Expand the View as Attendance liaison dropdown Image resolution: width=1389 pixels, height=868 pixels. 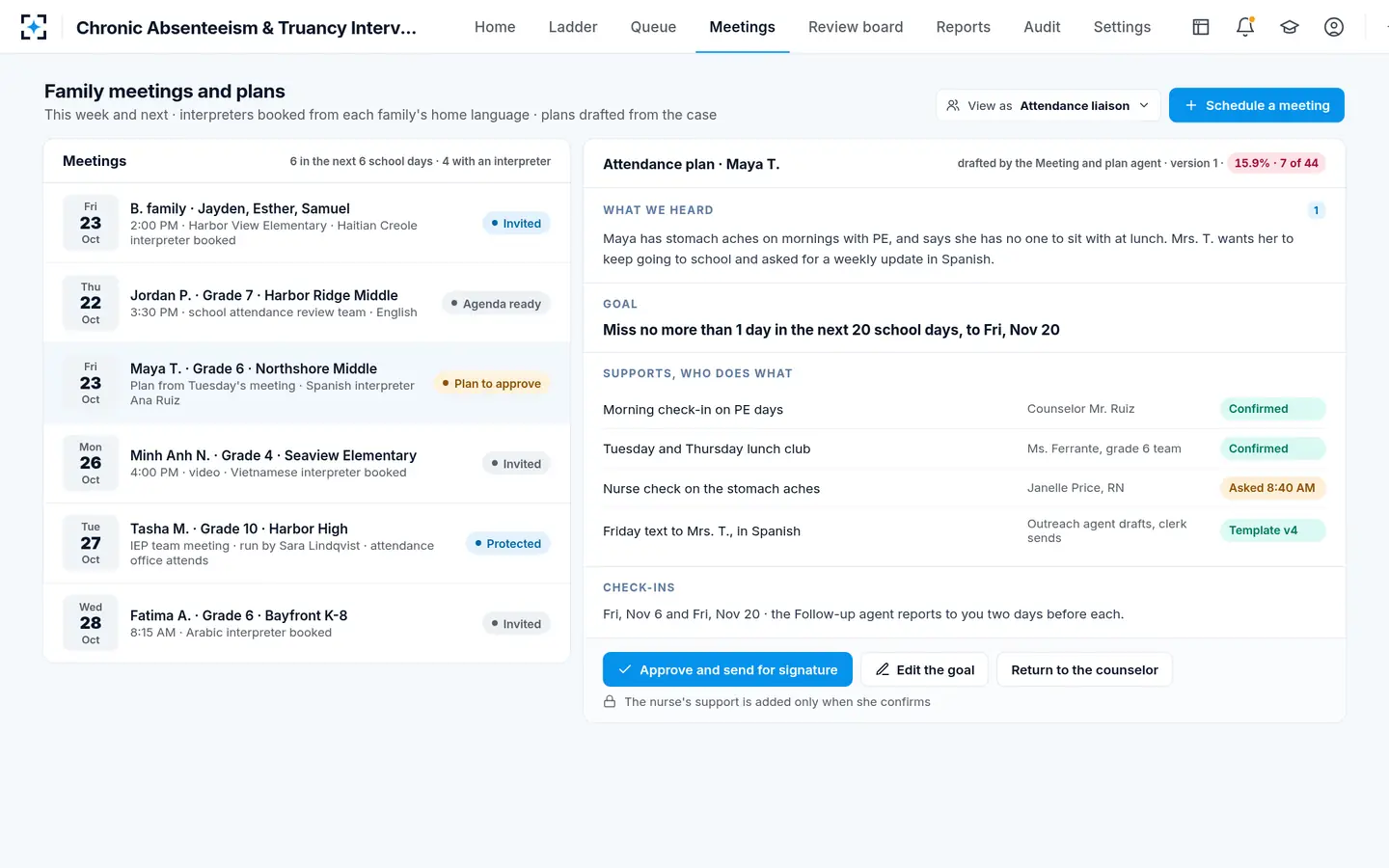pyautogui.click(x=1048, y=105)
